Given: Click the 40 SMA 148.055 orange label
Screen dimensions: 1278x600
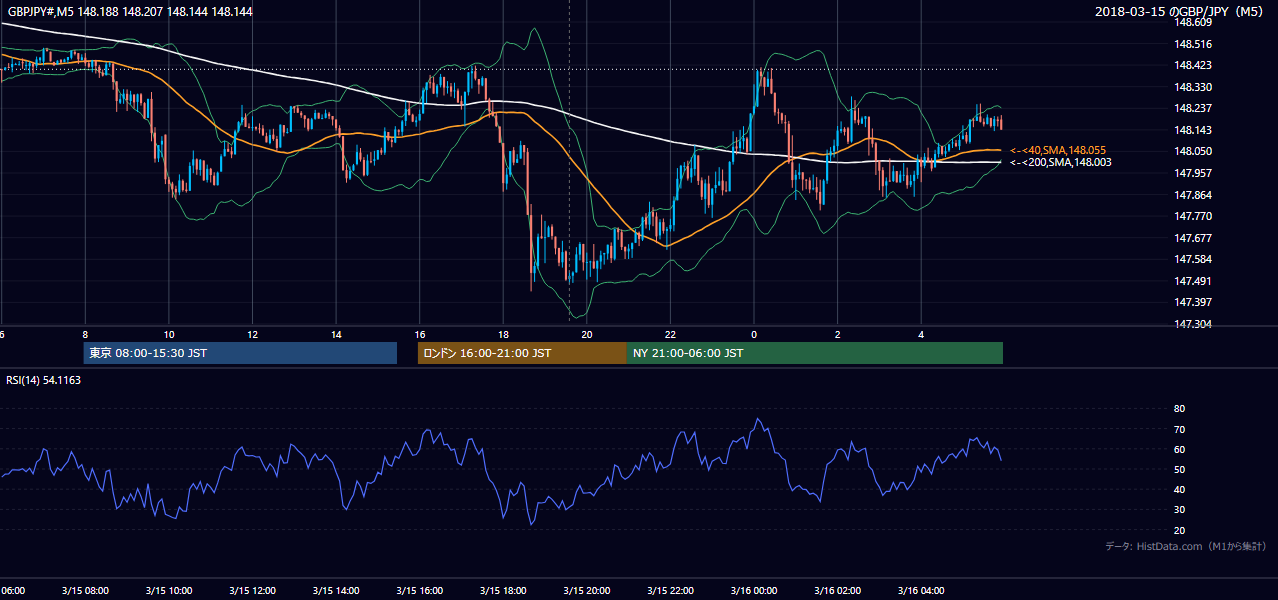Looking at the screenshot, I should pyautogui.click(x=1060, y=150).
